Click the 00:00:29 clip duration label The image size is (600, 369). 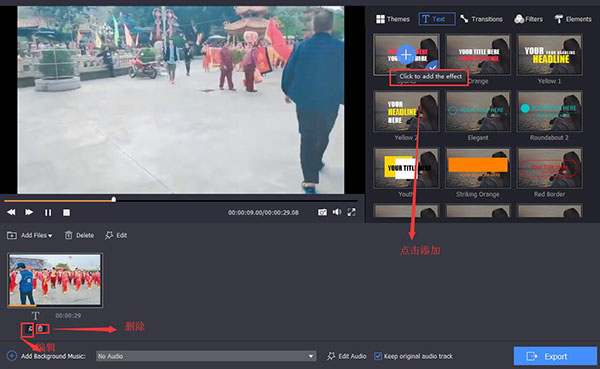68,316
